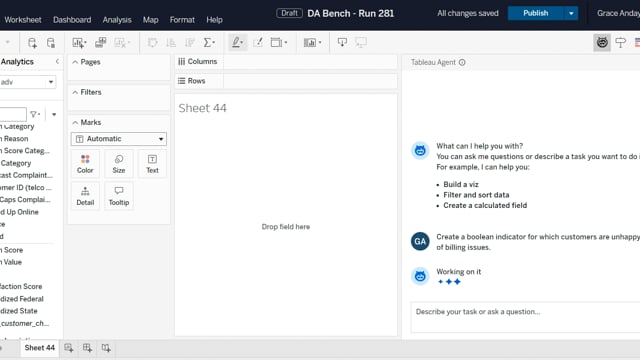Click the New Worksheet icon in bottom tab bar
Image resolution: width=640 pixels, height=360 pixels.
click(x=69, y=348)
